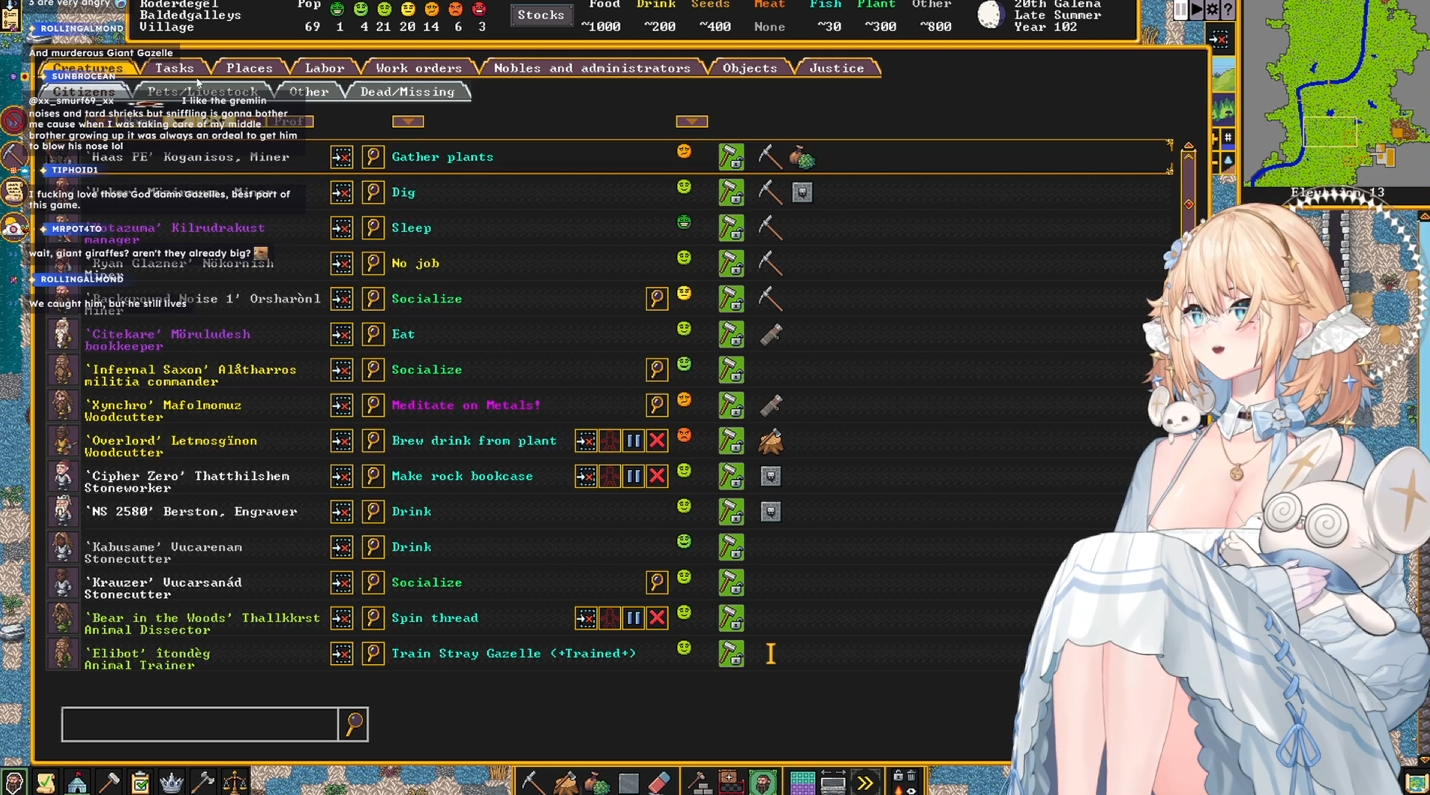The height and width of the screenshot is (795, 1430).
Task: Toggle specialization for 'NS 2580' Engraver
Action: 731,512
